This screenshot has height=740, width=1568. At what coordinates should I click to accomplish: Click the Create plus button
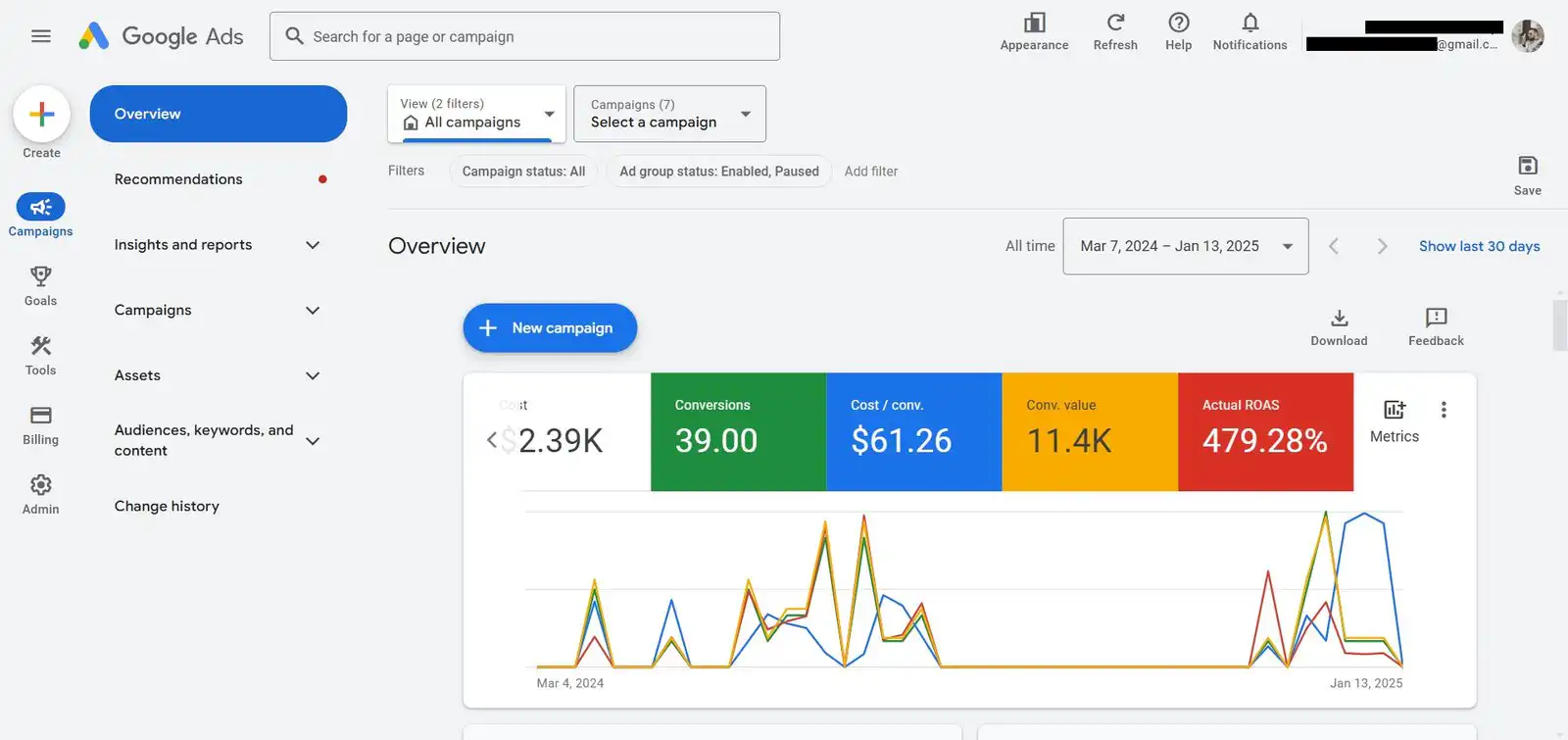(x=41, y=115)
